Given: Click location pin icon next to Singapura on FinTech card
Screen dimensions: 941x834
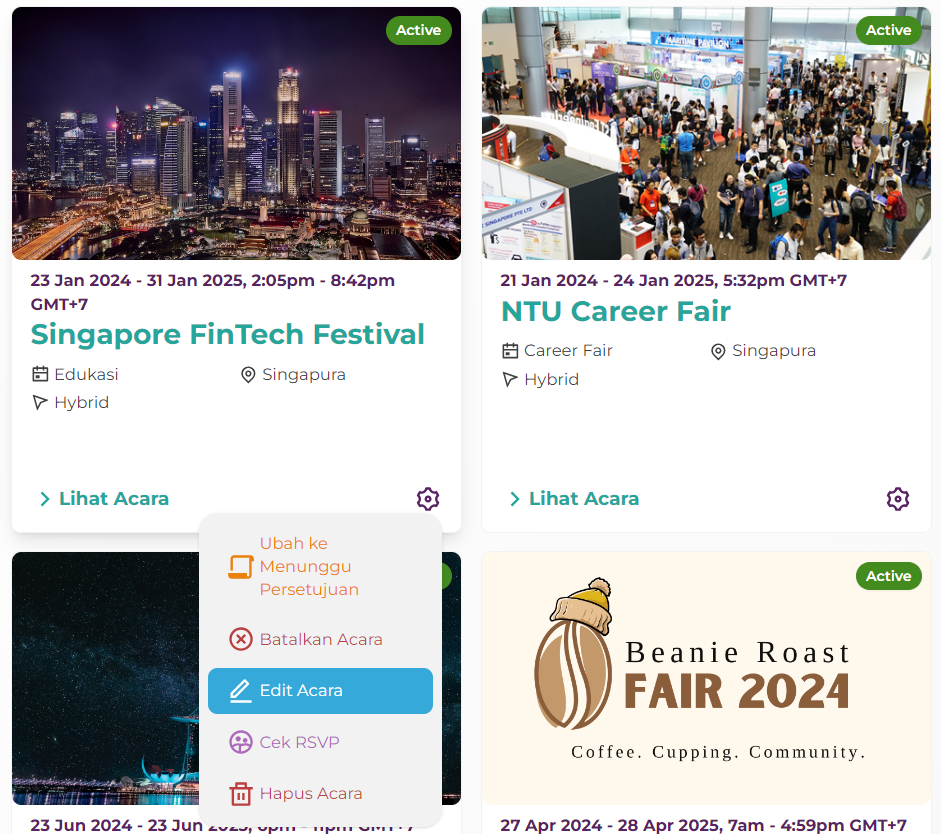Looking at the screenshot, I should [248, 375].
